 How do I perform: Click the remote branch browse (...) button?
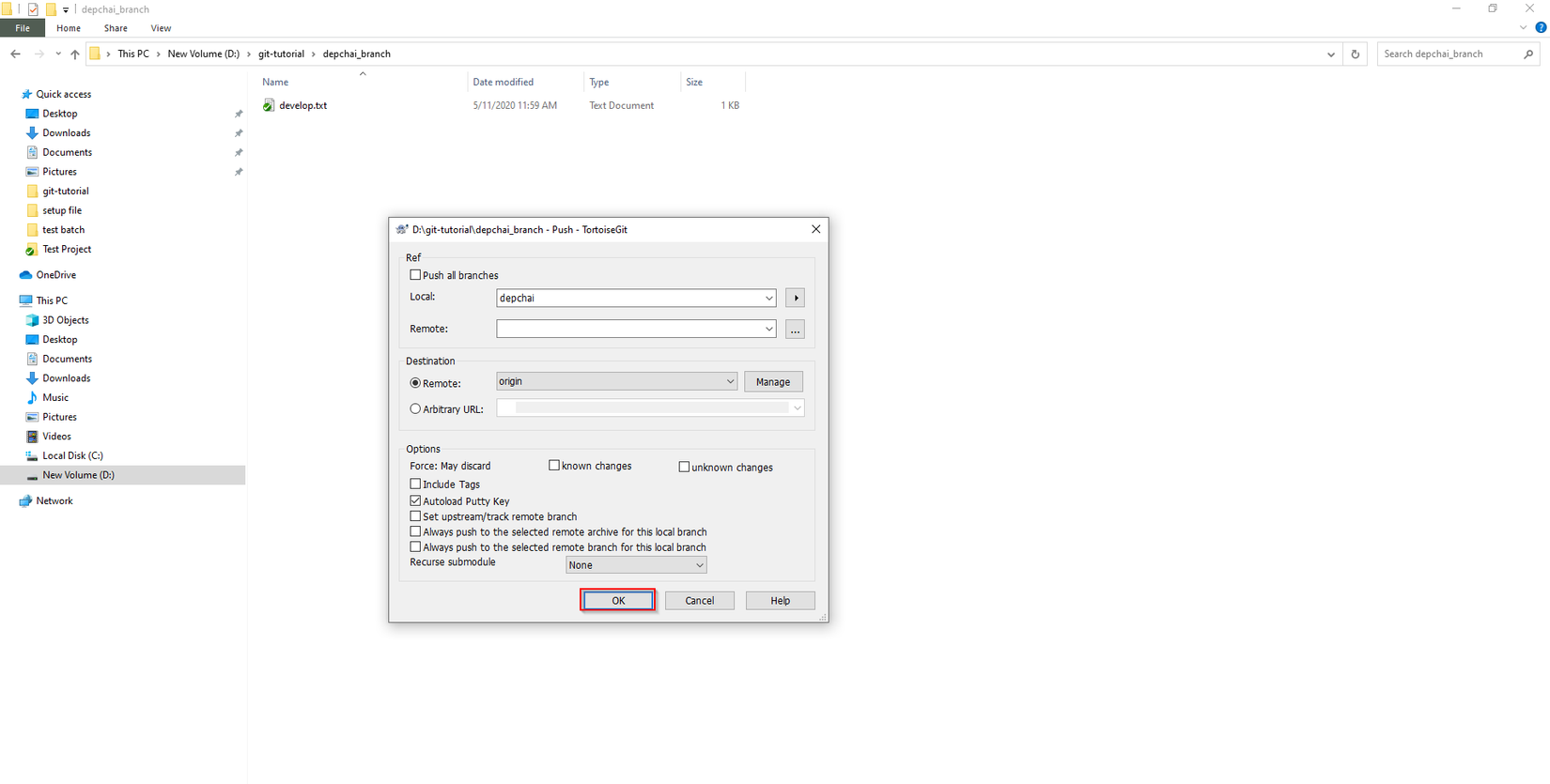[795, 330]
